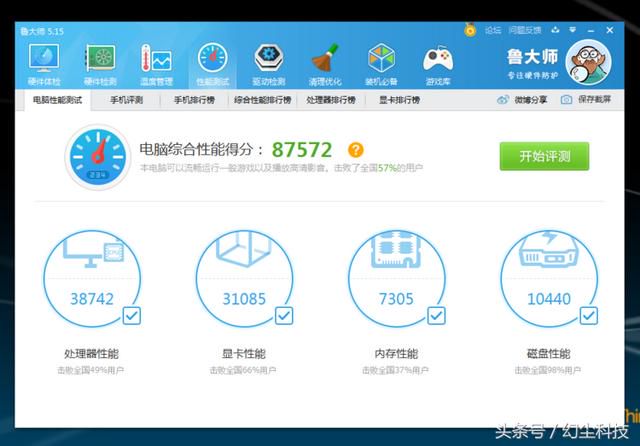
Task: Click the gold medal icon in title bar
Action: tap(470, 30)
